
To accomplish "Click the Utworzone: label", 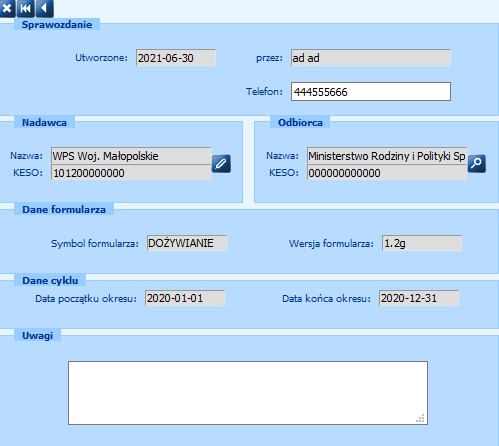I will [x=101, y=58].
